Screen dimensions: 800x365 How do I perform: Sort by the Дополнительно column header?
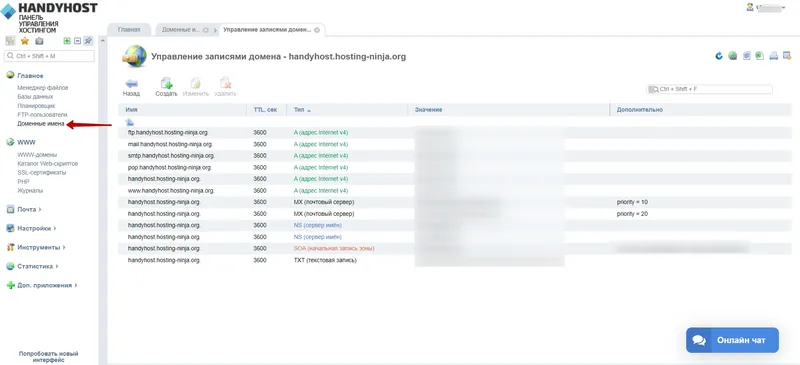coord(701,110)
